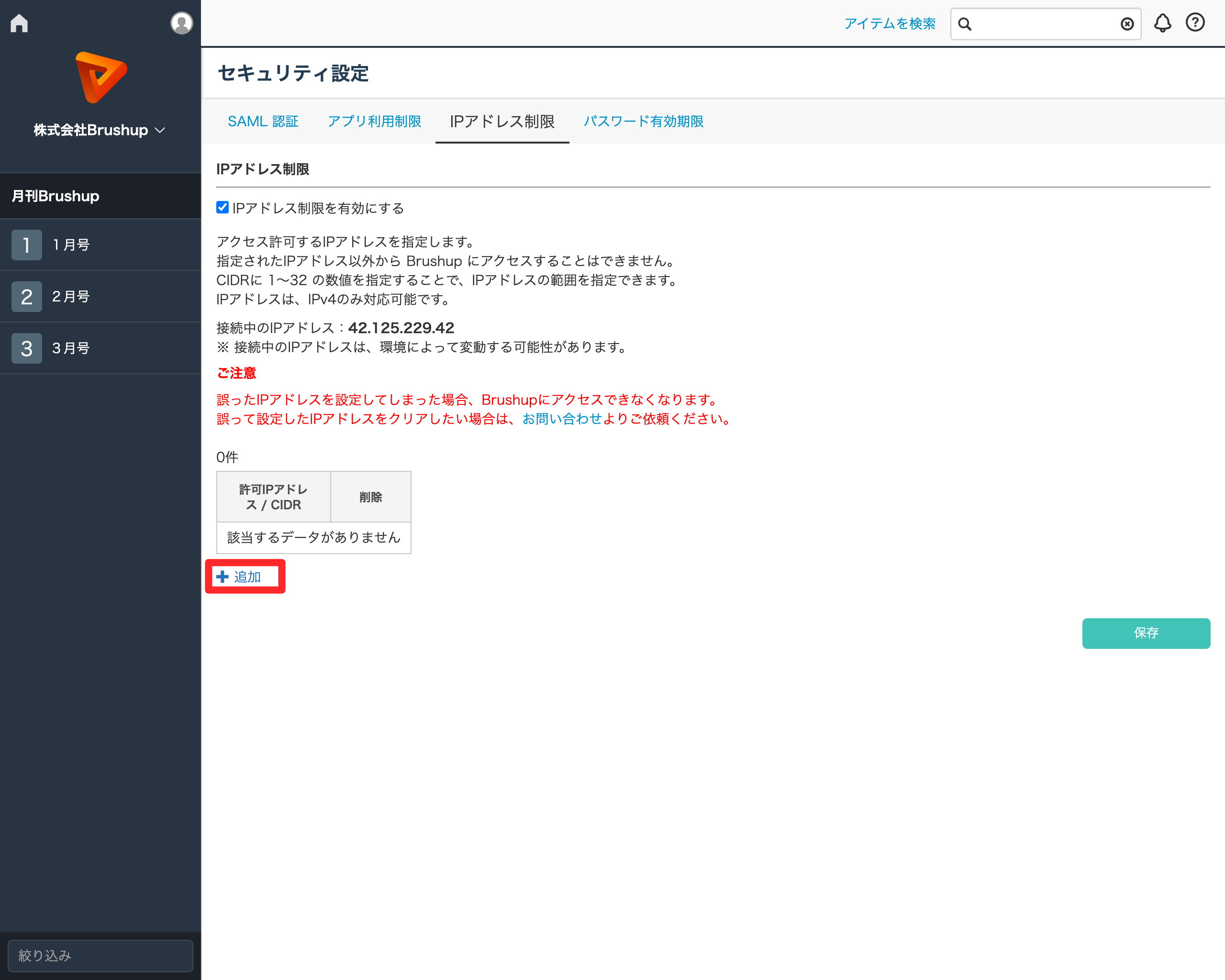This screenshot has height=980, width=1225.
Task: Click the 追加 link
Action: point(248,577)
